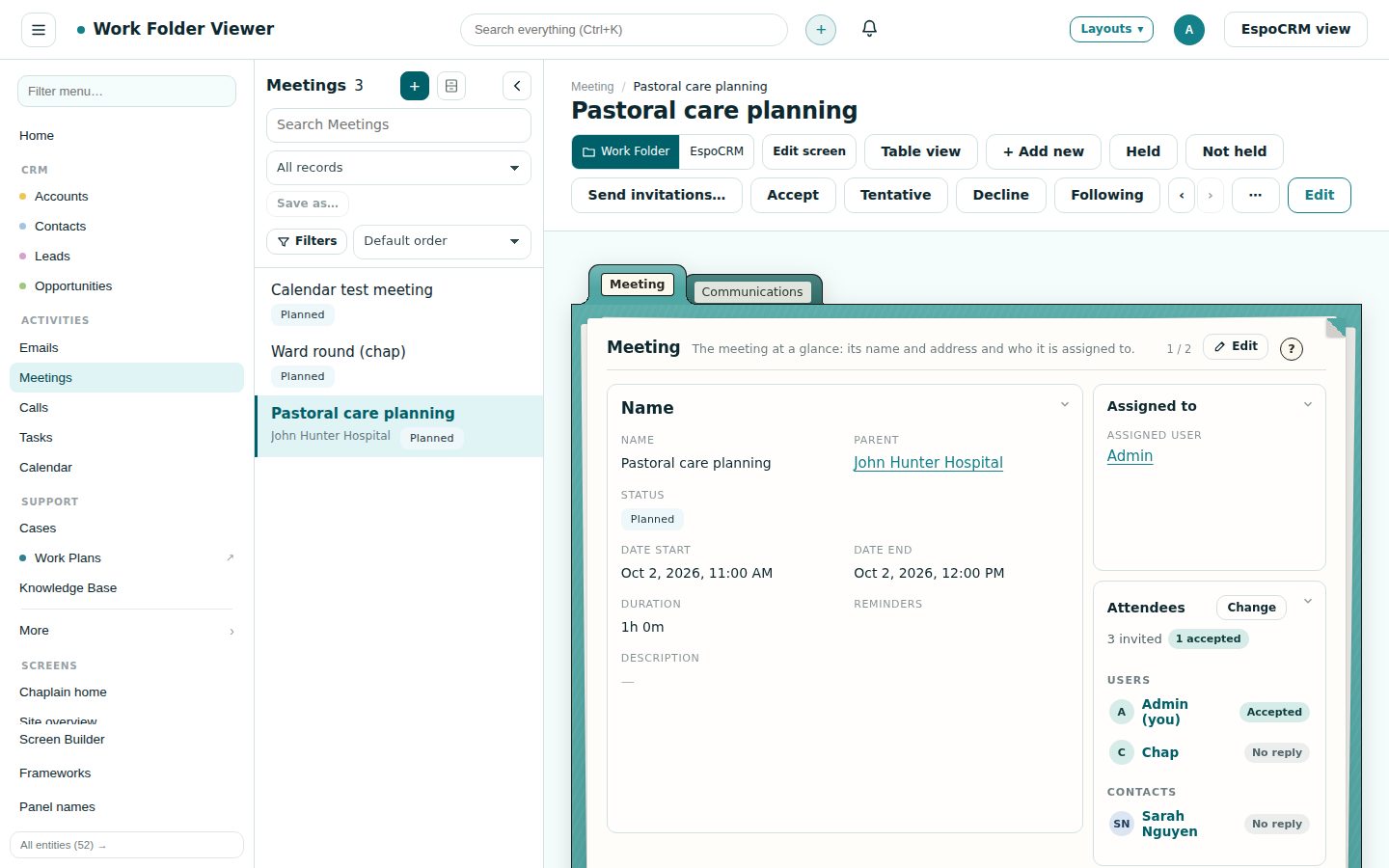Expand the More menu section

pos(126,631)
